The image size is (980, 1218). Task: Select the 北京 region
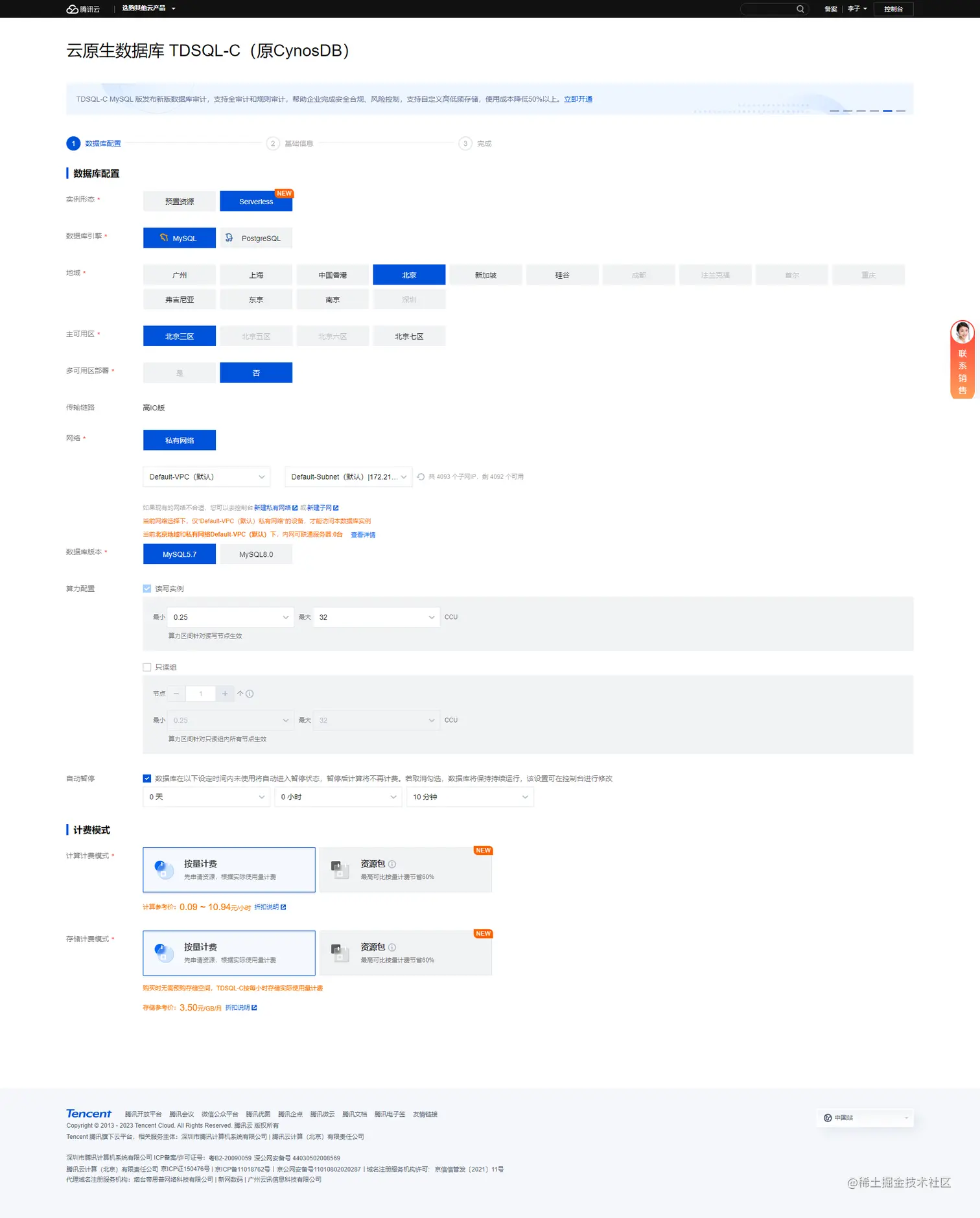(x=409, y=275)
